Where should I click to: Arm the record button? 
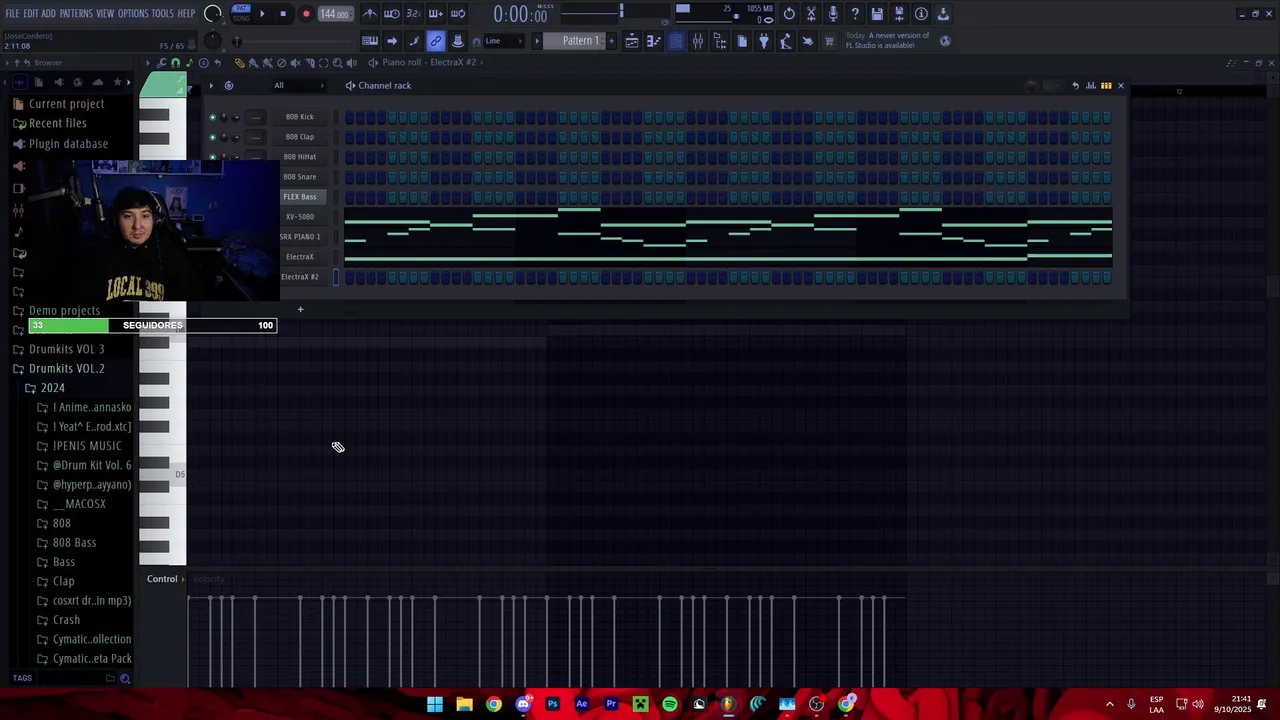(306, 14)
